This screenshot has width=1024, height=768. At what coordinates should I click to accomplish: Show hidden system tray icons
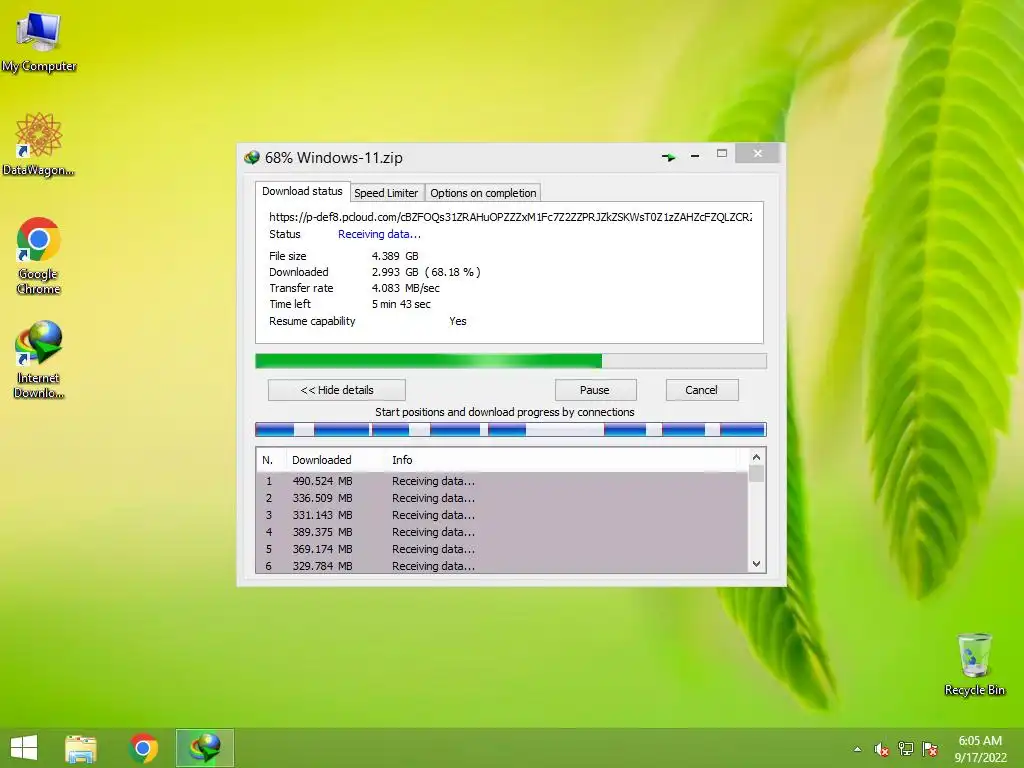pos(857,749)
